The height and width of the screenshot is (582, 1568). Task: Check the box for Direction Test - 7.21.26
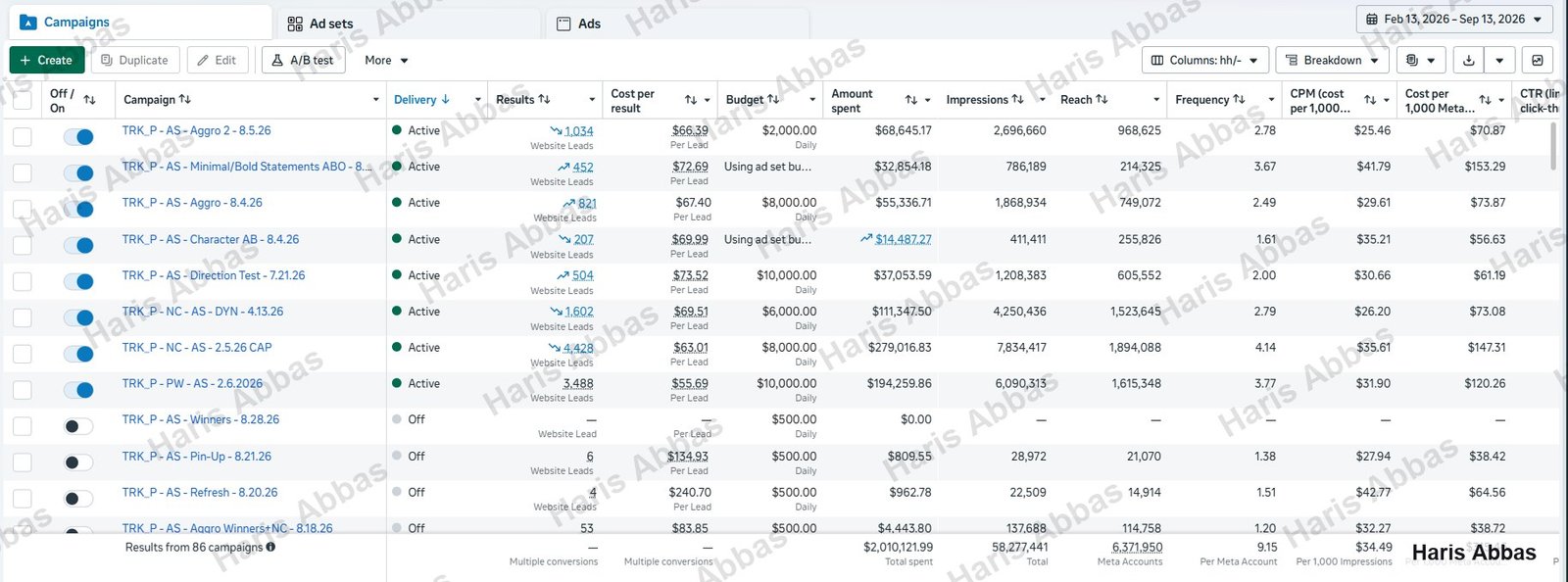point(22,282)
